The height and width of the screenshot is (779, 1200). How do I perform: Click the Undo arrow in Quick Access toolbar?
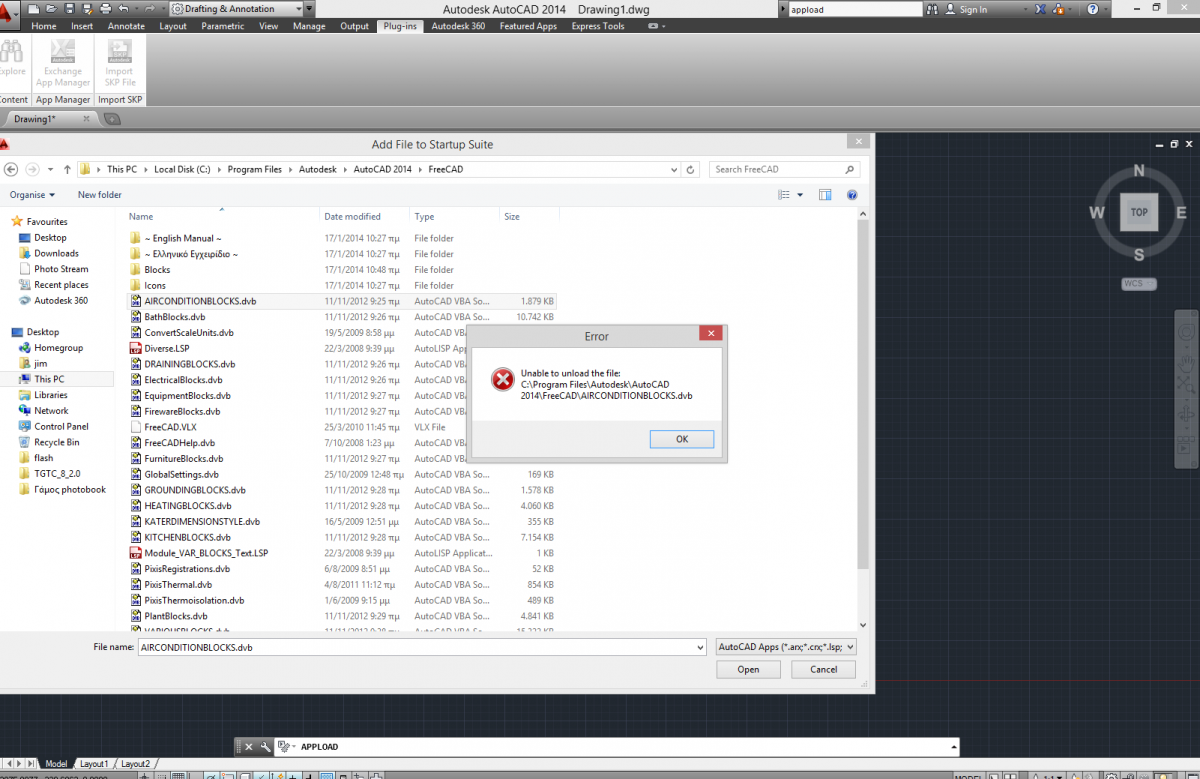point(122,9)
